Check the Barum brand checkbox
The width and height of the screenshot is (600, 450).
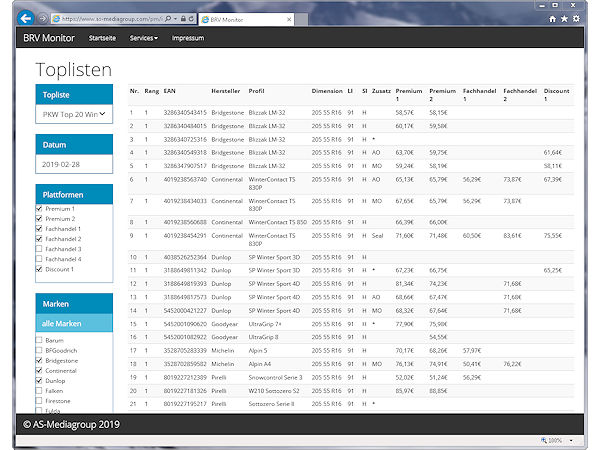pos(39,340)
